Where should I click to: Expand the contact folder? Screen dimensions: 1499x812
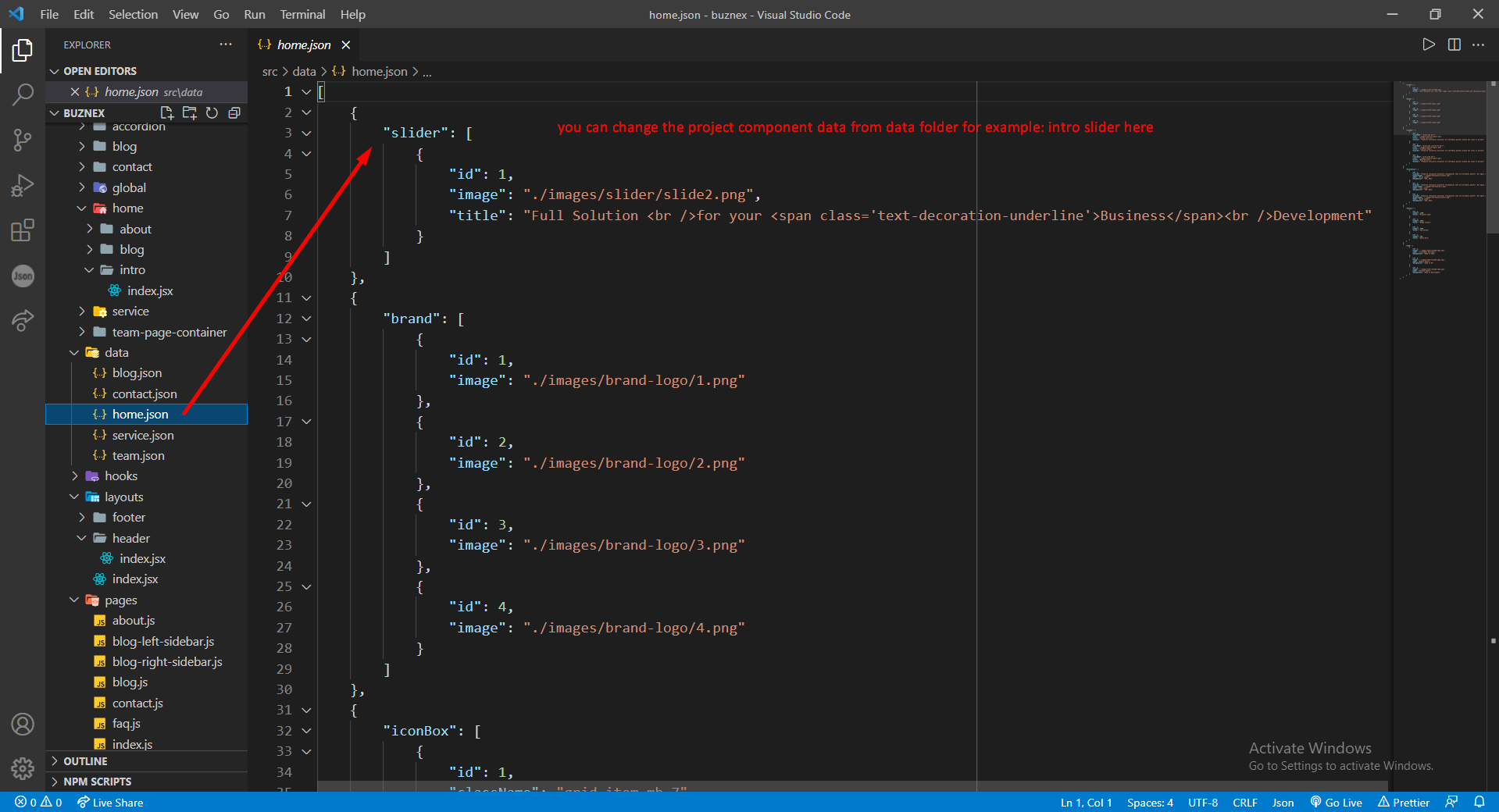tap(147, 167)
